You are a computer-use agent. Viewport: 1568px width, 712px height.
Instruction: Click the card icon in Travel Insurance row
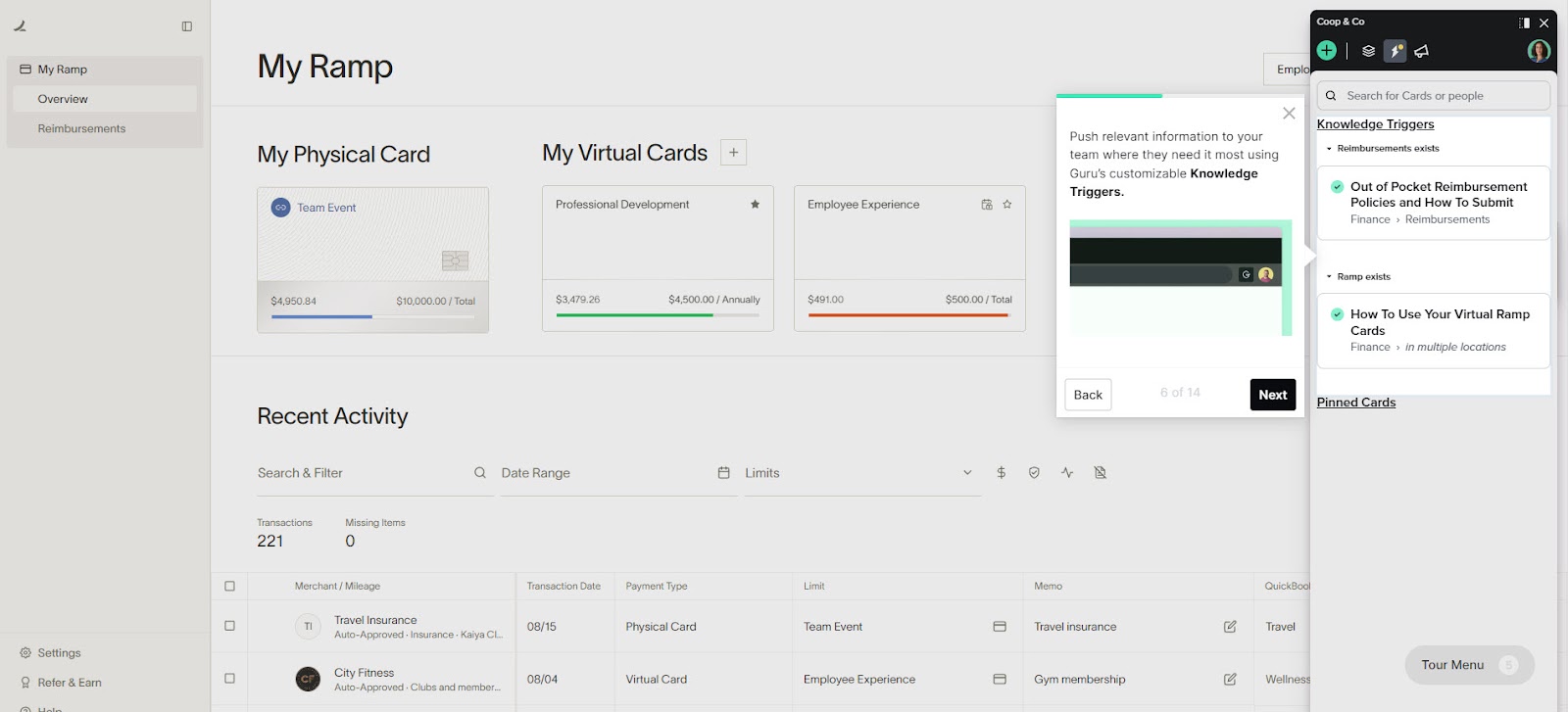pos(1000,627)
